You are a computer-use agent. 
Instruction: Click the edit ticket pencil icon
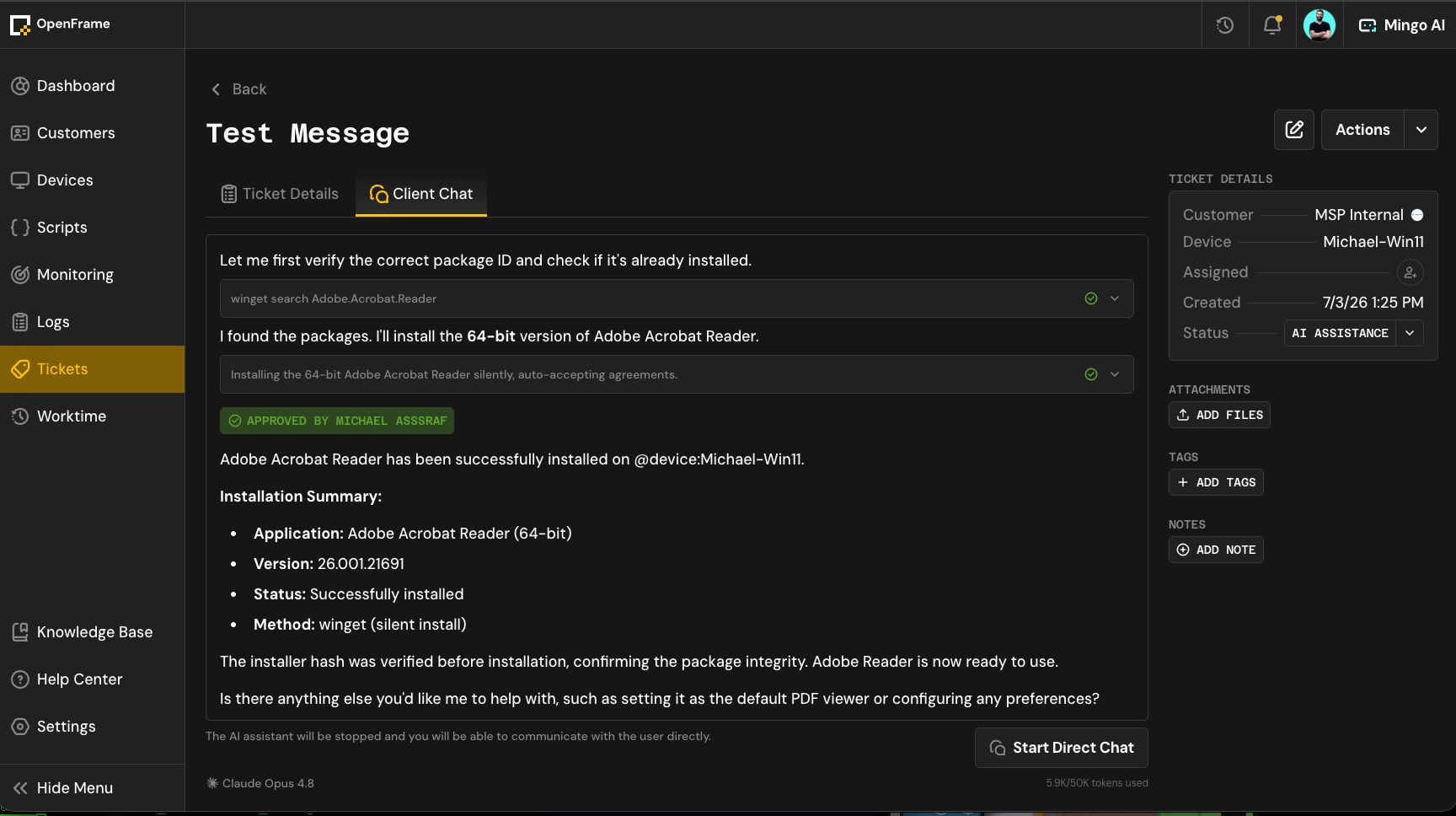(1294, 130)
